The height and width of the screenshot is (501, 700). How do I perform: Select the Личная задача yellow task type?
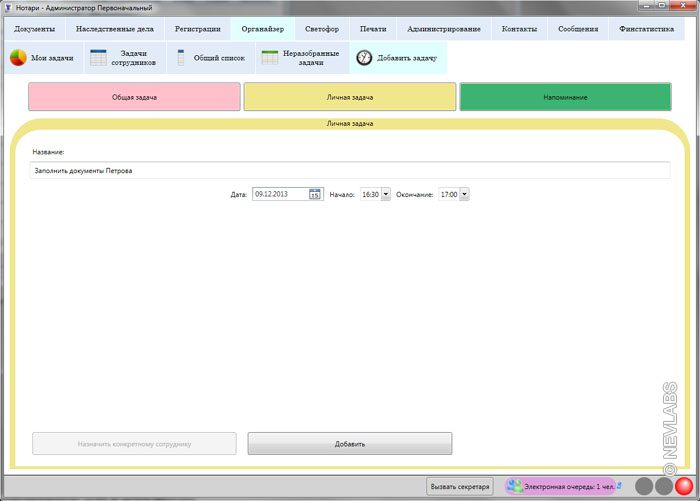pyautogui.click(x=350, y=97)
